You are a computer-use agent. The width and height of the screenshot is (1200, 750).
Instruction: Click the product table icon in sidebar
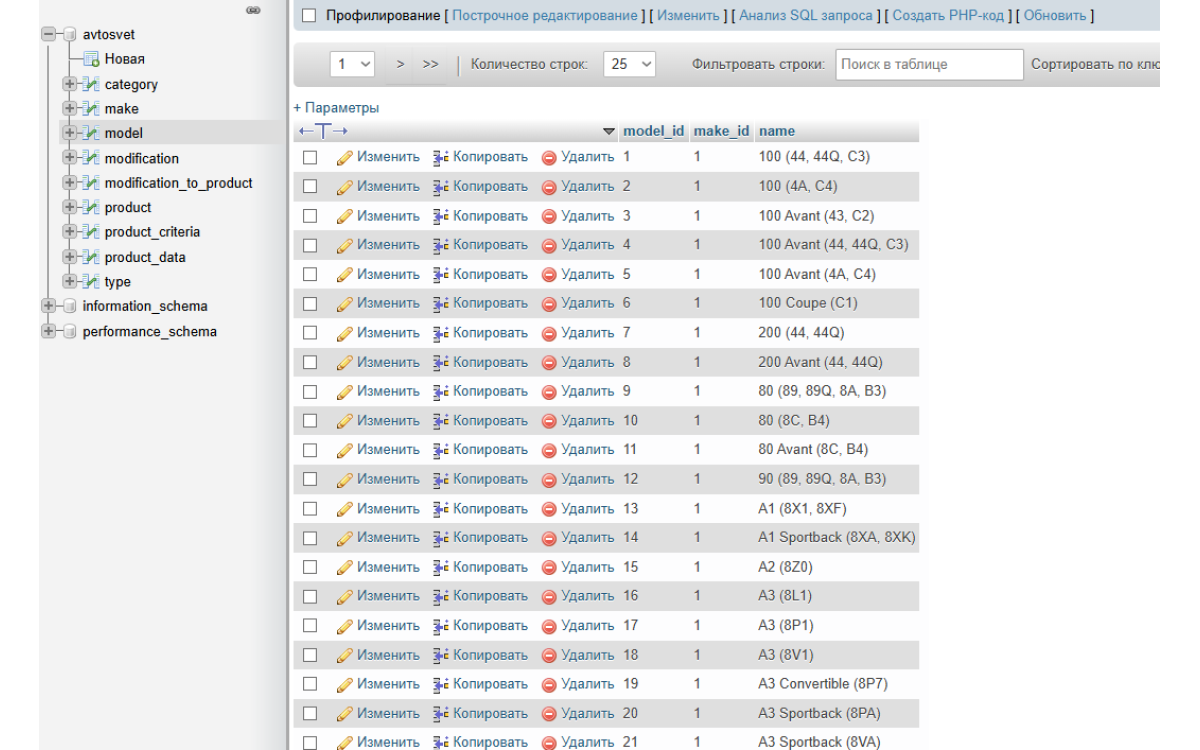91,208
